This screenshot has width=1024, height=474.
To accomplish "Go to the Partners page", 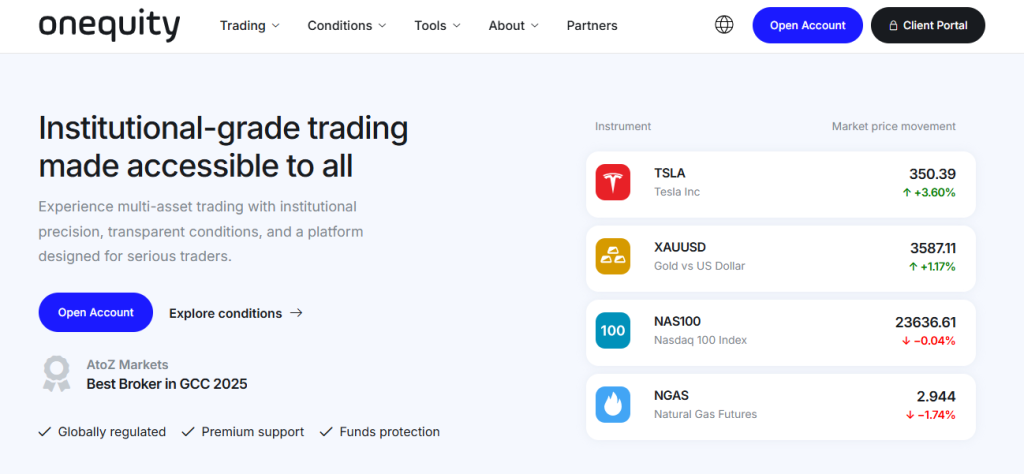I will (x=592, y=26).
